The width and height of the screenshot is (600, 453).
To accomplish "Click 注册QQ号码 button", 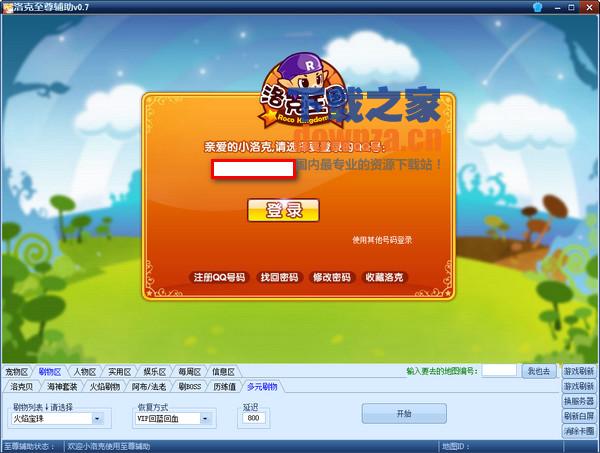I will 219,277.
